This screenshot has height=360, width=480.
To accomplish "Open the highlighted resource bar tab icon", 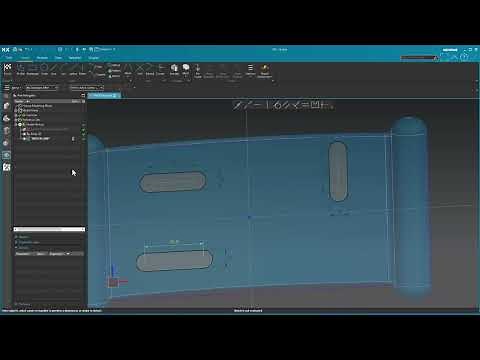I will (x=6, y=155).
